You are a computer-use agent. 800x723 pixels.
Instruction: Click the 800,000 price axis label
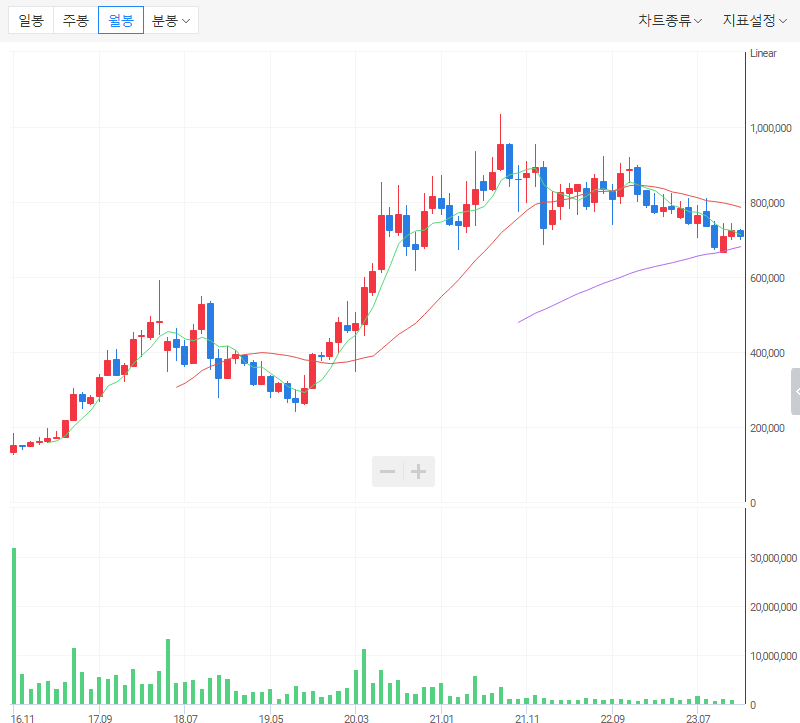pos(767,203)
